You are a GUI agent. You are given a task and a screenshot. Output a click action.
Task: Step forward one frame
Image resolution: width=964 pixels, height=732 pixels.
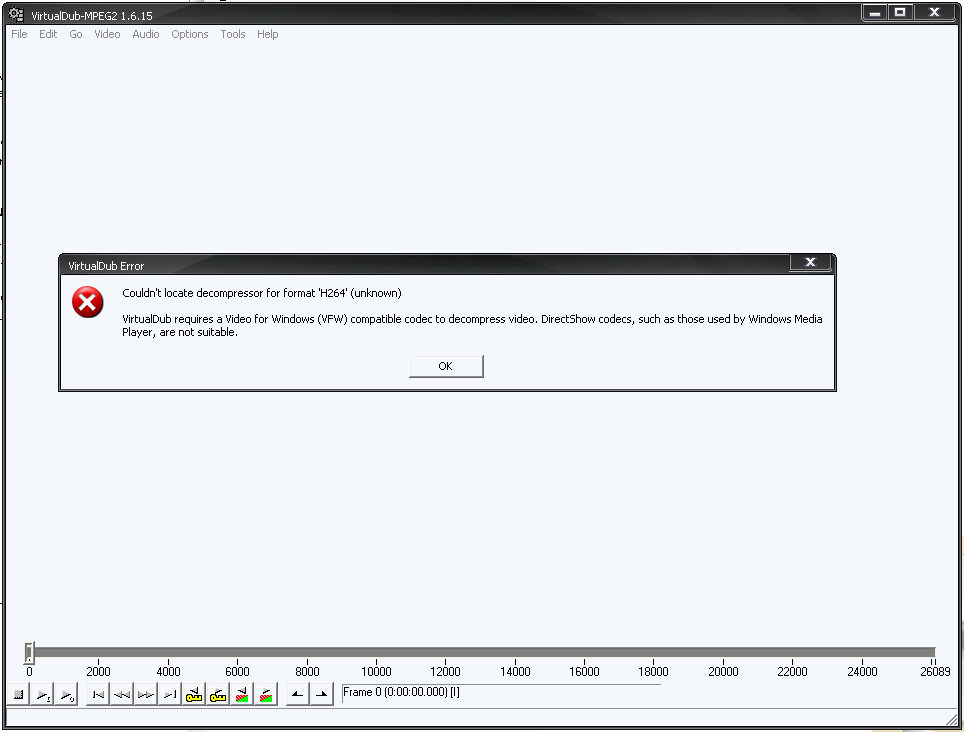pyautogui.click(x=146, y=695)
